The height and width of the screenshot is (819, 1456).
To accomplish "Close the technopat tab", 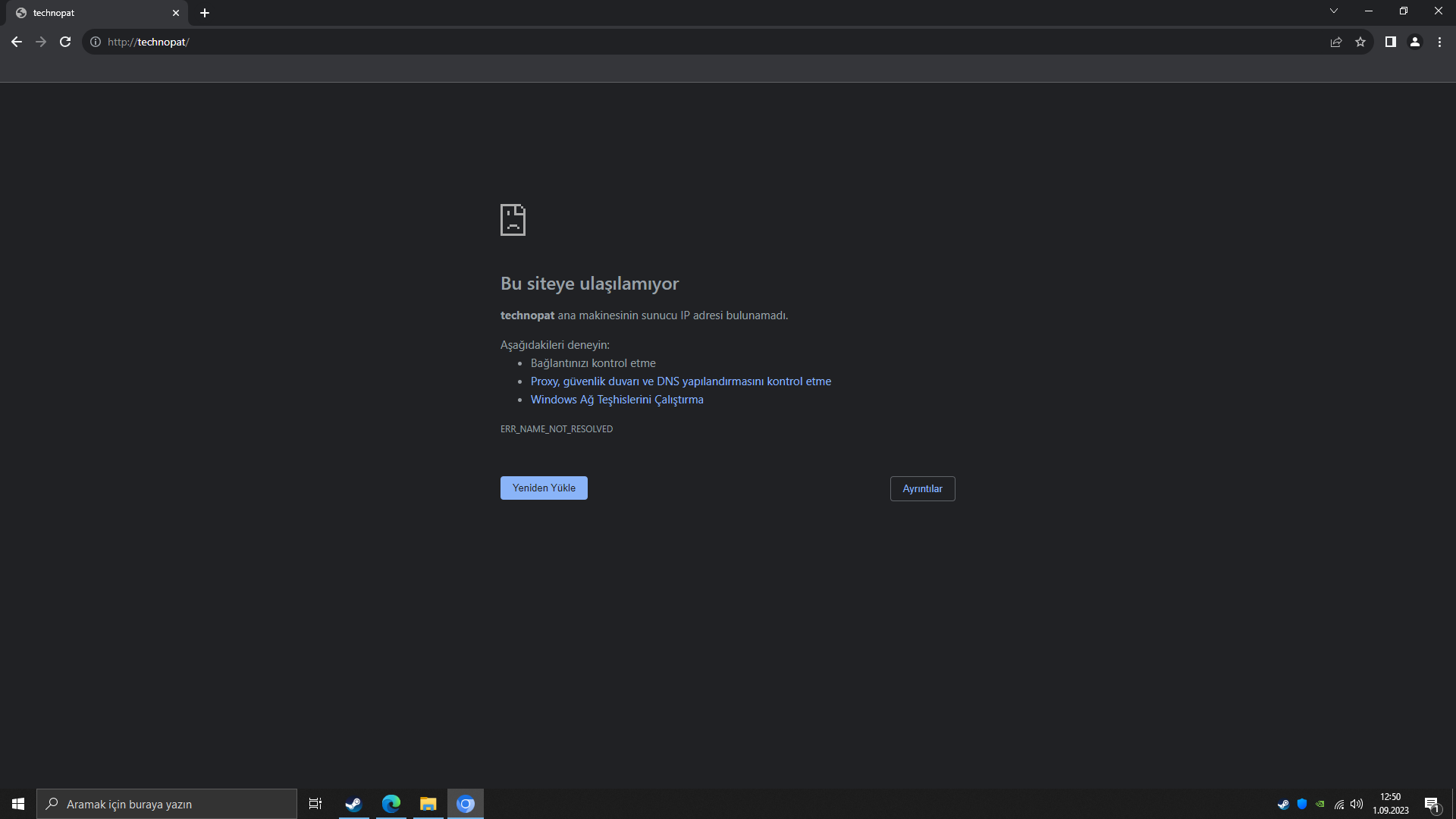I will click(x=176, y=13).
